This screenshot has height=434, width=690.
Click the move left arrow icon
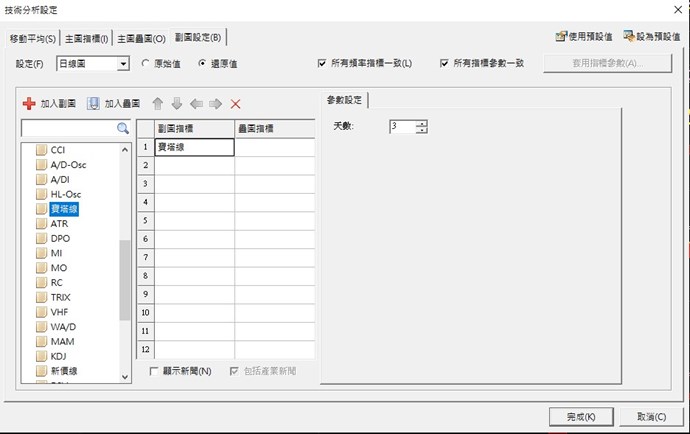tap(196, 104)
